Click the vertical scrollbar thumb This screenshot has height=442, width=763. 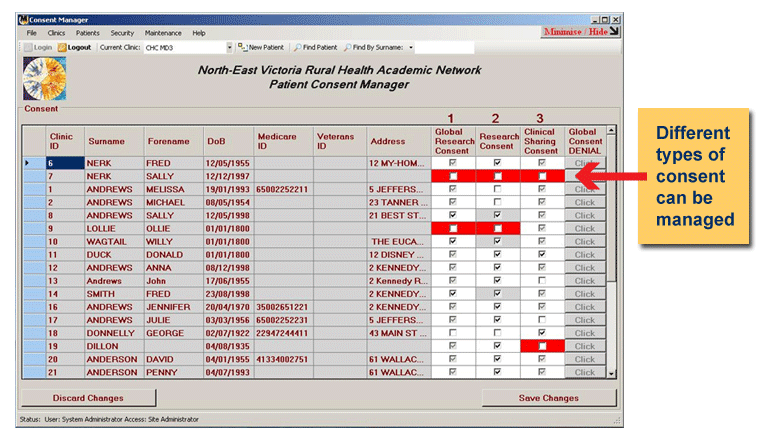[x=611, y=208]
